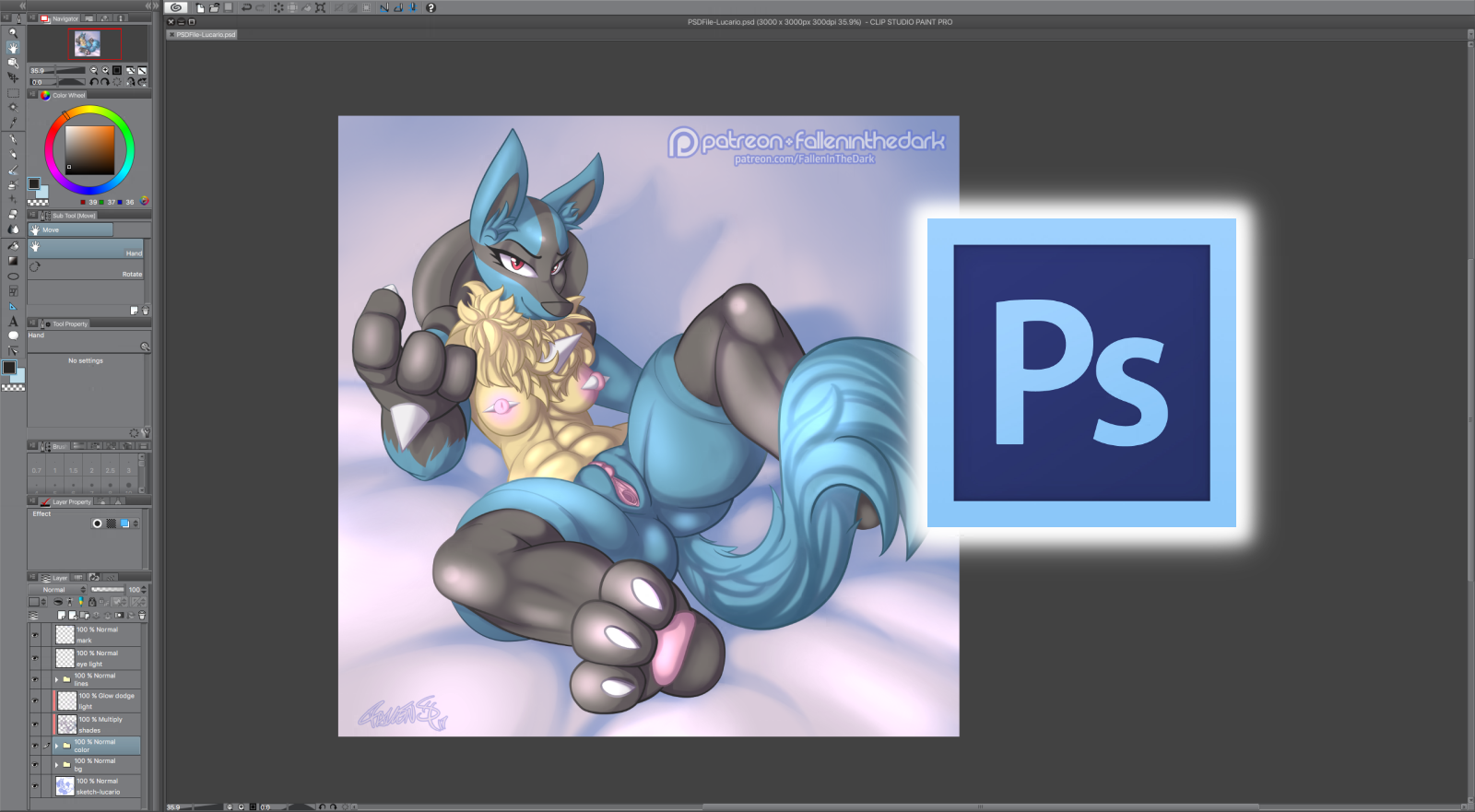Switch to the PSDFile-Lucario.psd document tab
This screenshot has height=812, width=1475.
point(202,35)
